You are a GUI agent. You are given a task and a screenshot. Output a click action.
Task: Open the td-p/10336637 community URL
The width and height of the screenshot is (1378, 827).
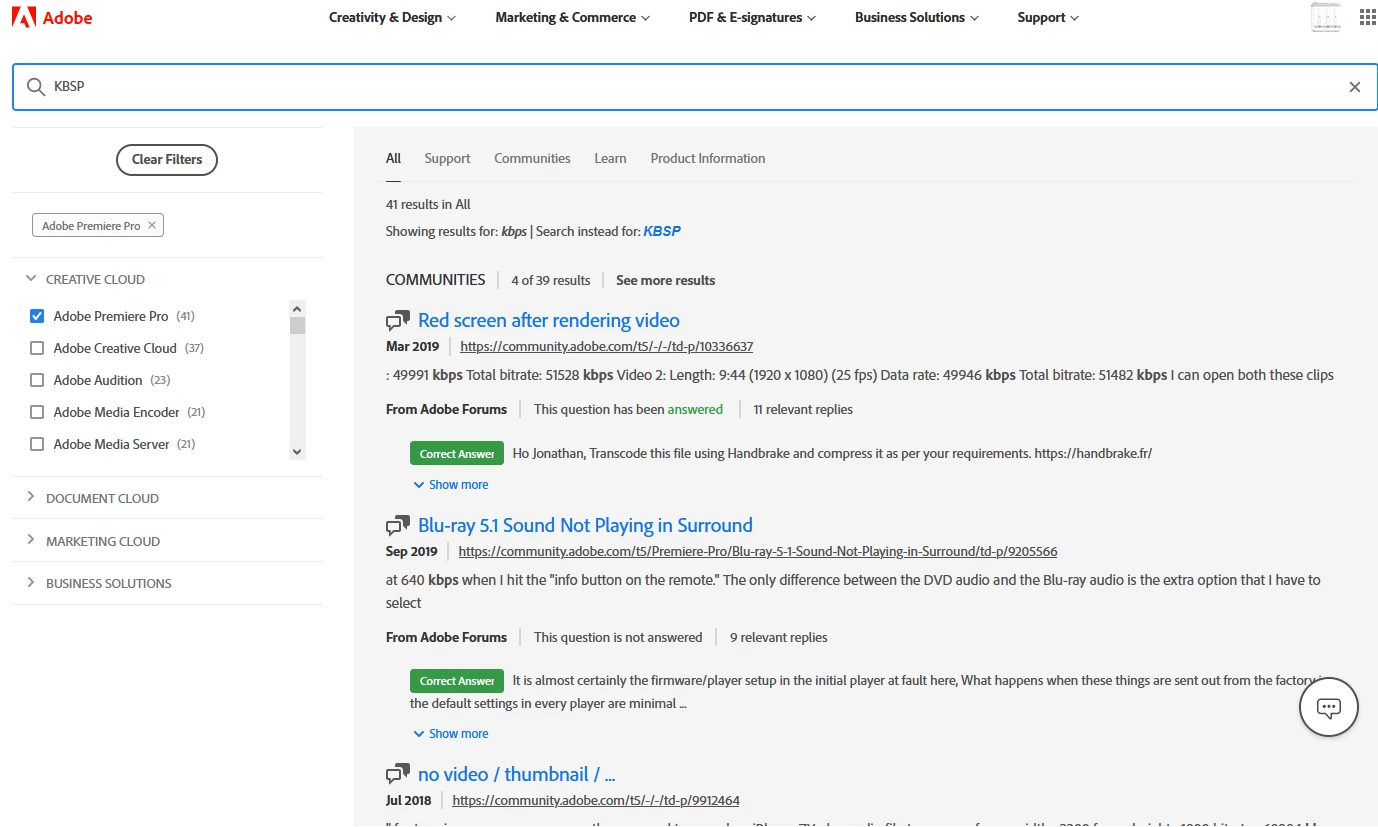tap(606, 347)
